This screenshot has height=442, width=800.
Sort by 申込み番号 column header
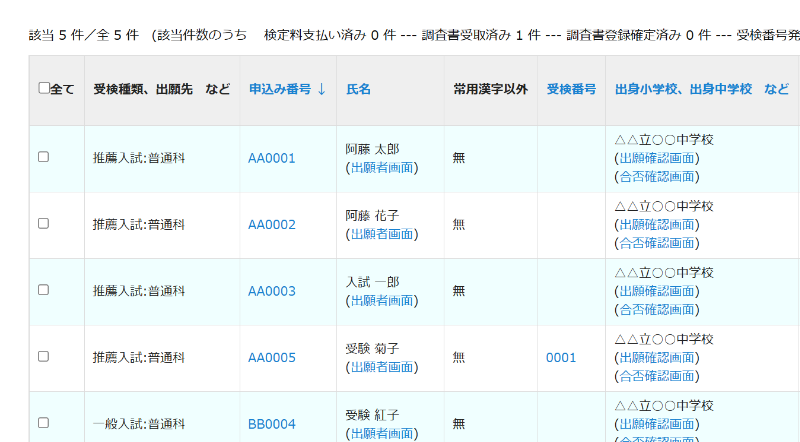click(287, 89)
